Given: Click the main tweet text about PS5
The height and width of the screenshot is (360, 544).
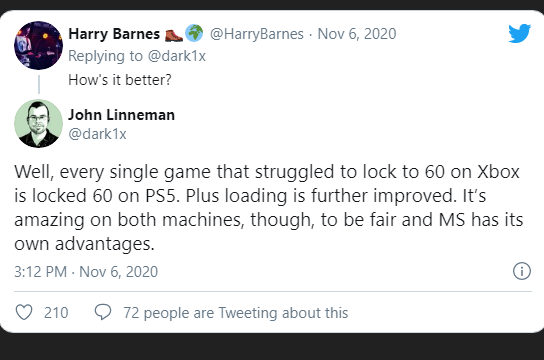Looking at the screenshot, I should click(x=269, y=207).
